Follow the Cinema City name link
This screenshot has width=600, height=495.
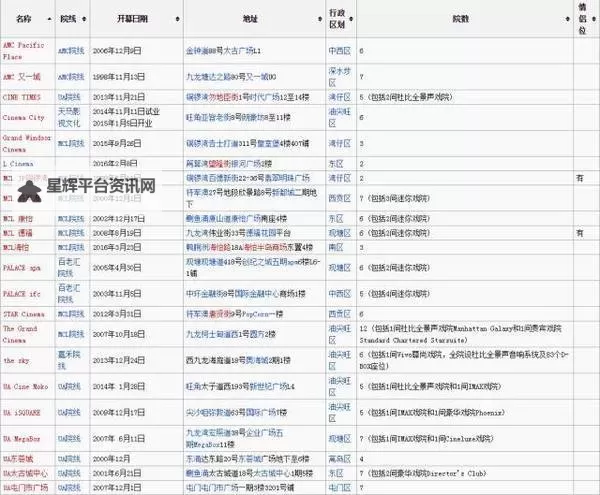[x=24, y=117]
